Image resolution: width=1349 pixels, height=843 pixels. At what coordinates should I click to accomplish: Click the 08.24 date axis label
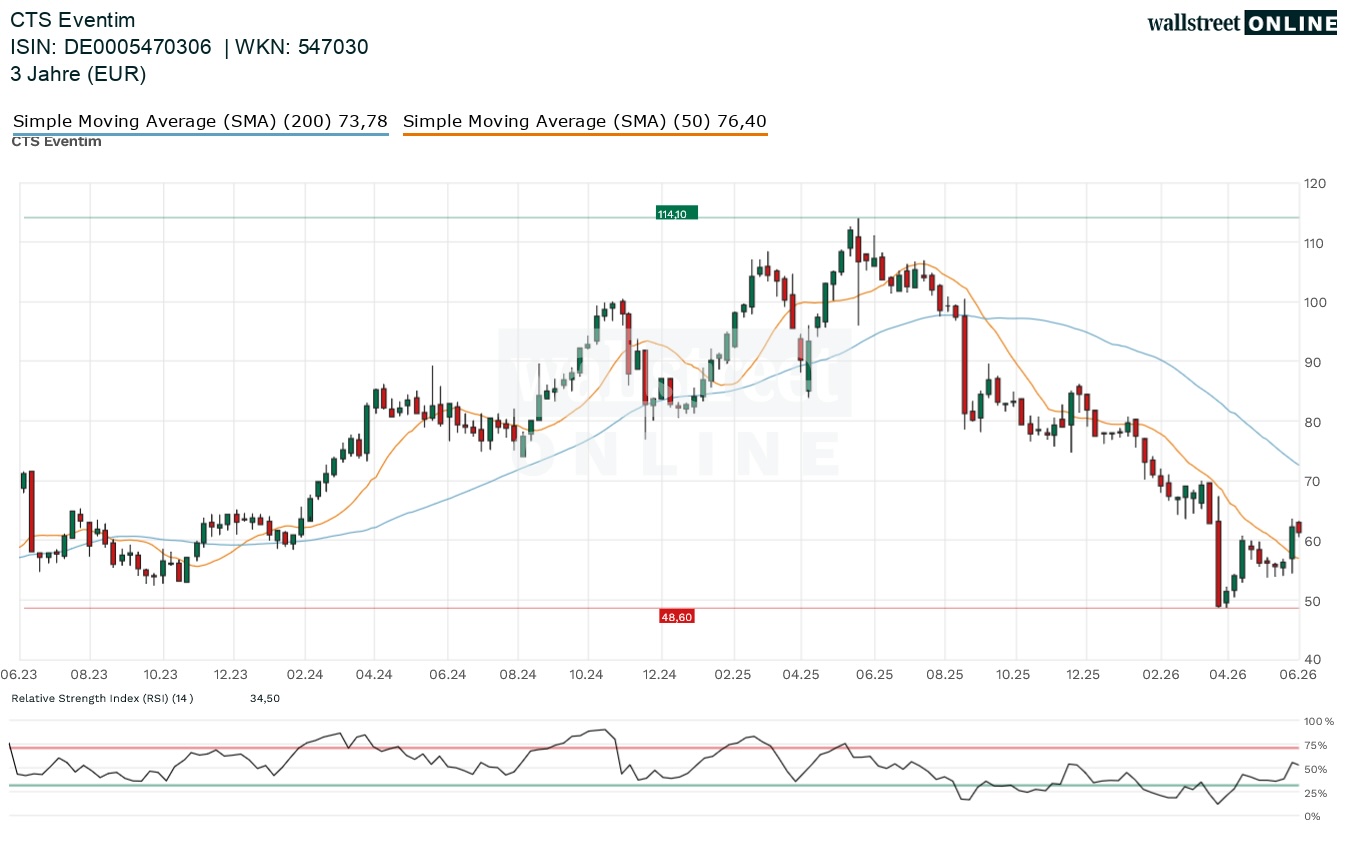pos(518,675)
